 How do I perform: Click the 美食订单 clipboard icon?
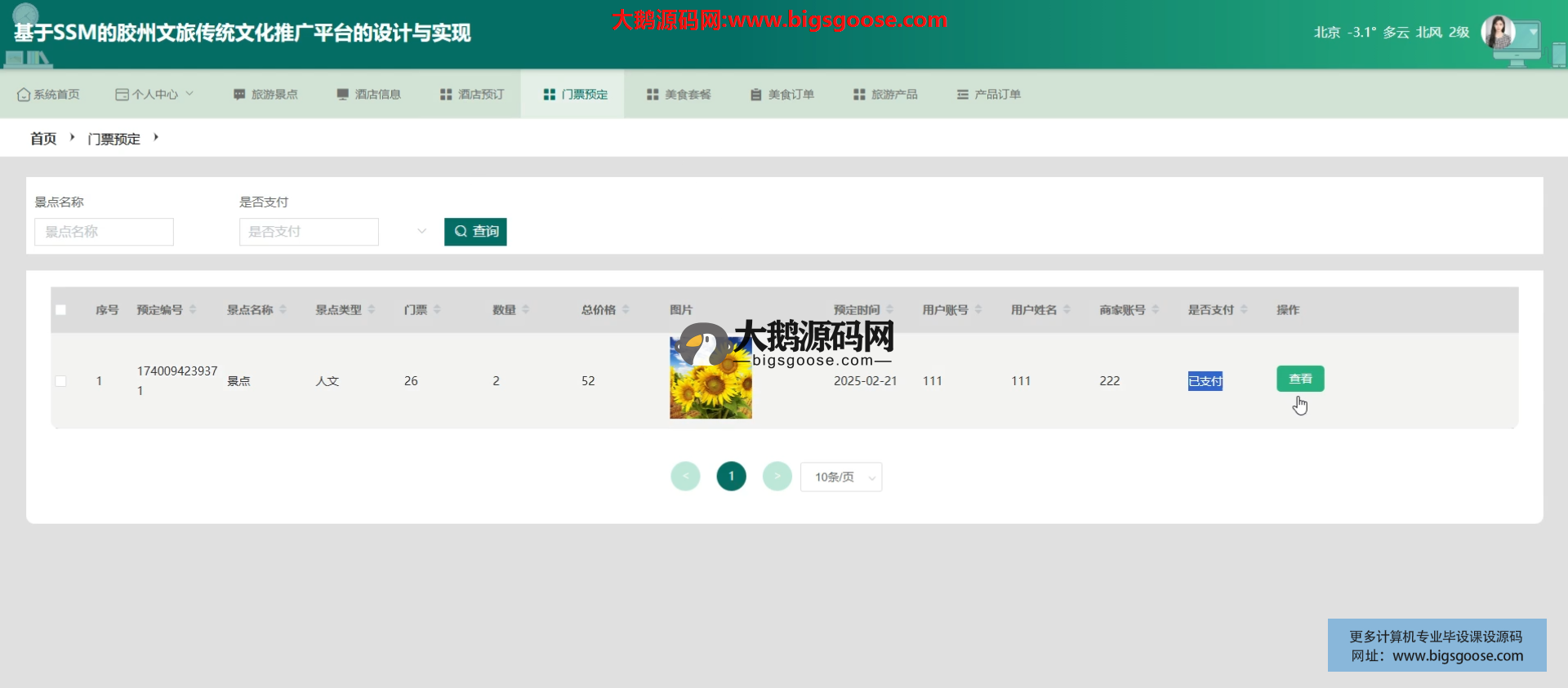[x=756, y=95]
